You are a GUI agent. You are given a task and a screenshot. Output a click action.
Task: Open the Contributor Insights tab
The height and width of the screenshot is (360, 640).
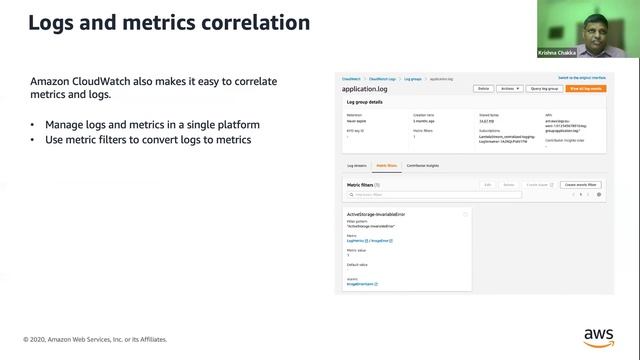(423, 166)
